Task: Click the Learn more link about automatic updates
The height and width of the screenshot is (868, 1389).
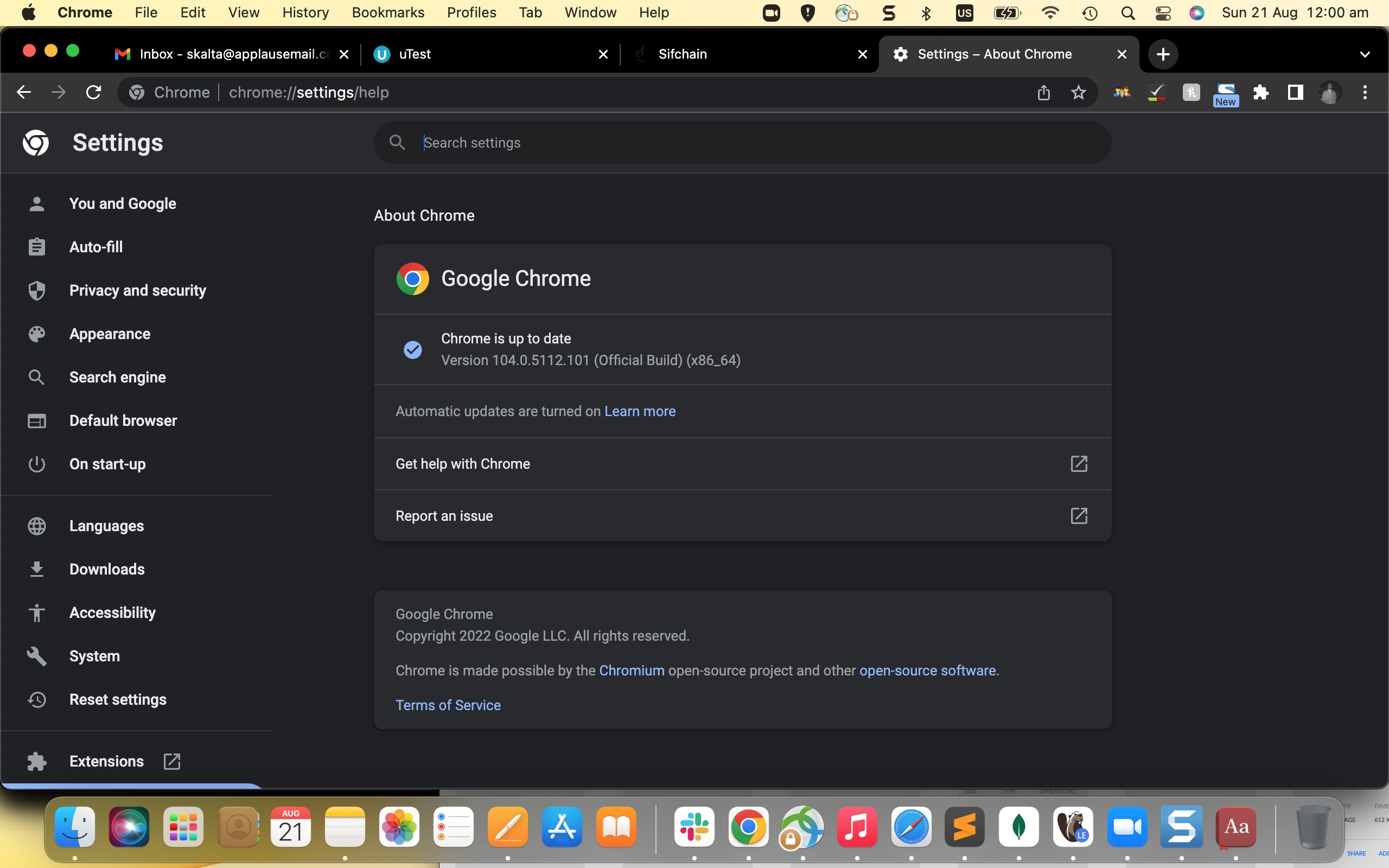Action: [640, 411]
